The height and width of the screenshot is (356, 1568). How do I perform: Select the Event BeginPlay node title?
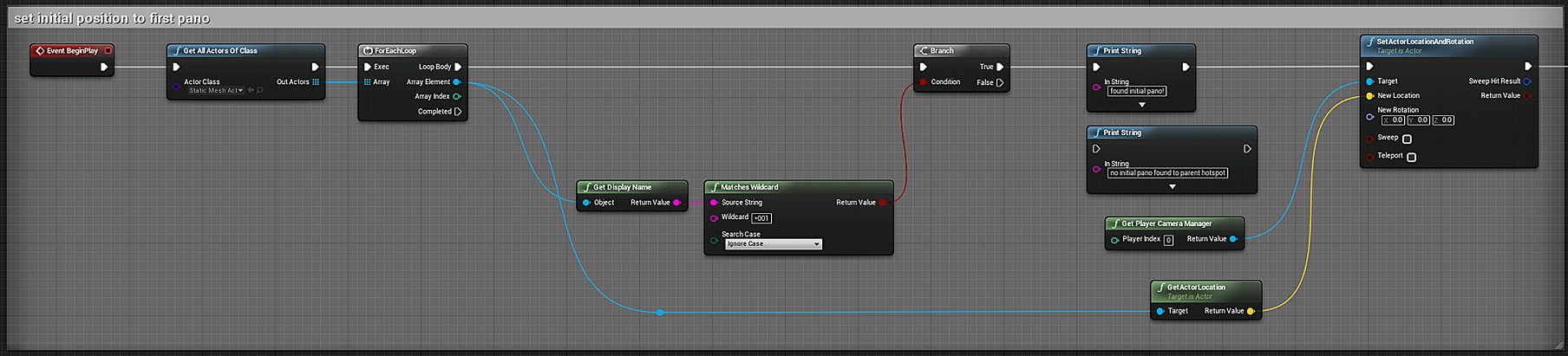pyautogui.click(x=72, y=51)
